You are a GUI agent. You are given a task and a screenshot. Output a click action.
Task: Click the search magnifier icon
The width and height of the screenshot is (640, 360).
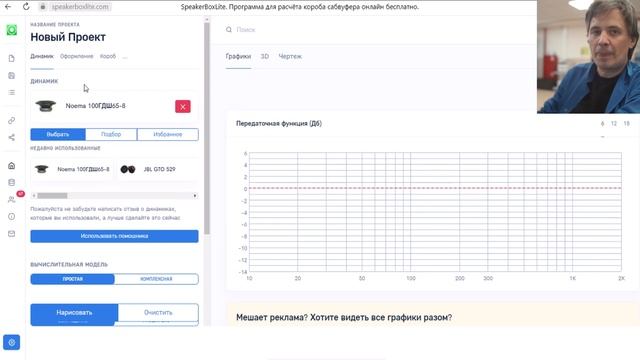(x=229, y=29)
